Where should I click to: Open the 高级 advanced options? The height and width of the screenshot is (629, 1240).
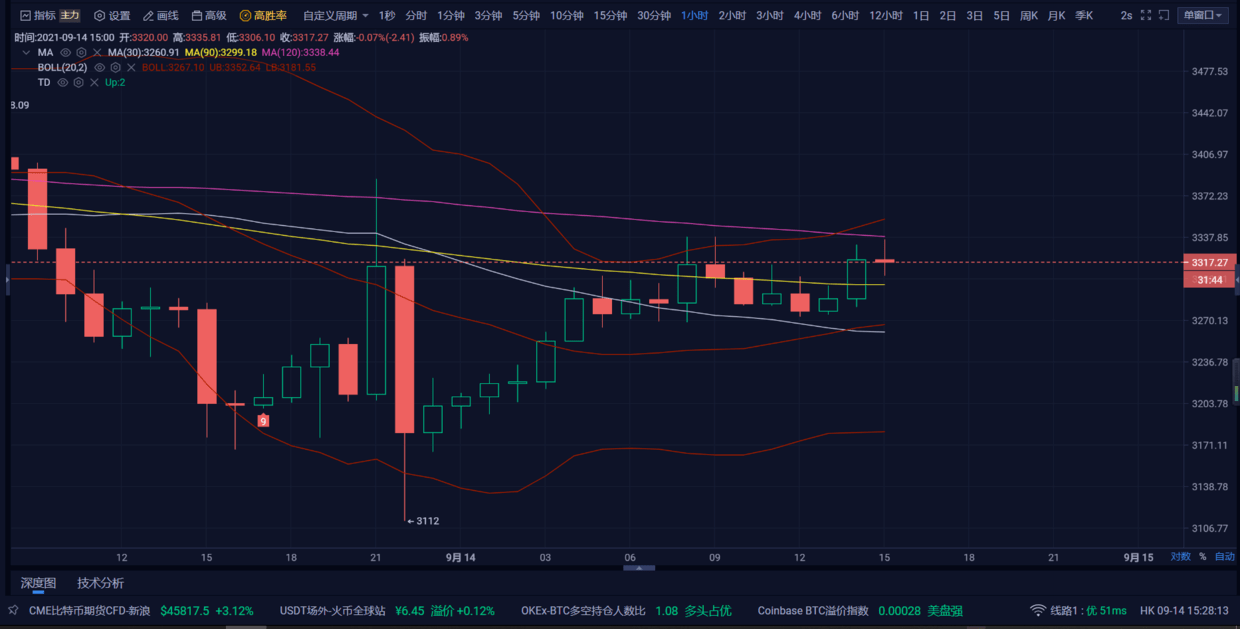point(209,16)
